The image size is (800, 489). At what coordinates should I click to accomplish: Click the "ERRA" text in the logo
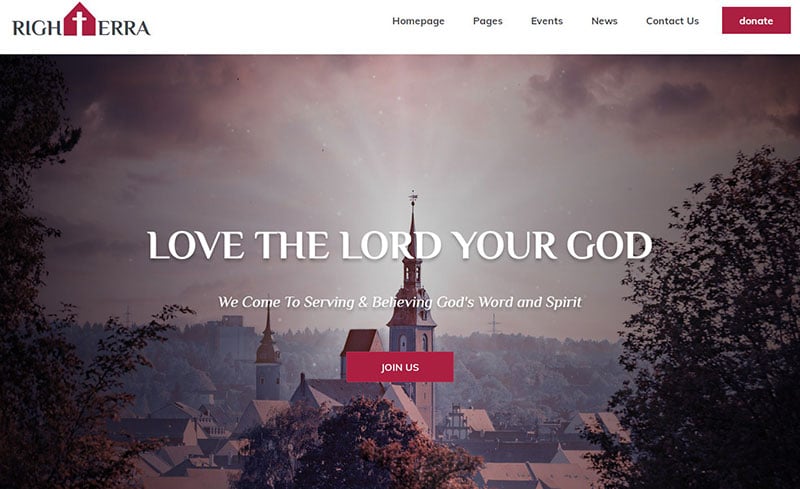[x=123, y=28]
